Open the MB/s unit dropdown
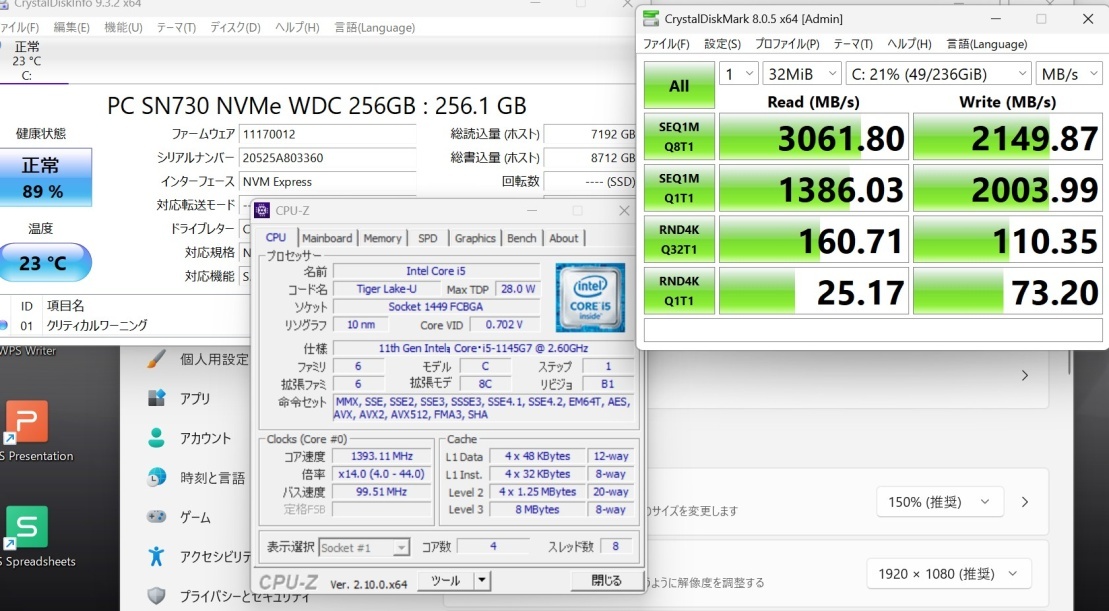Image resolution: width=1109 pixels, height=611 pixels. pyautogui.click(x=1069, y=74)
